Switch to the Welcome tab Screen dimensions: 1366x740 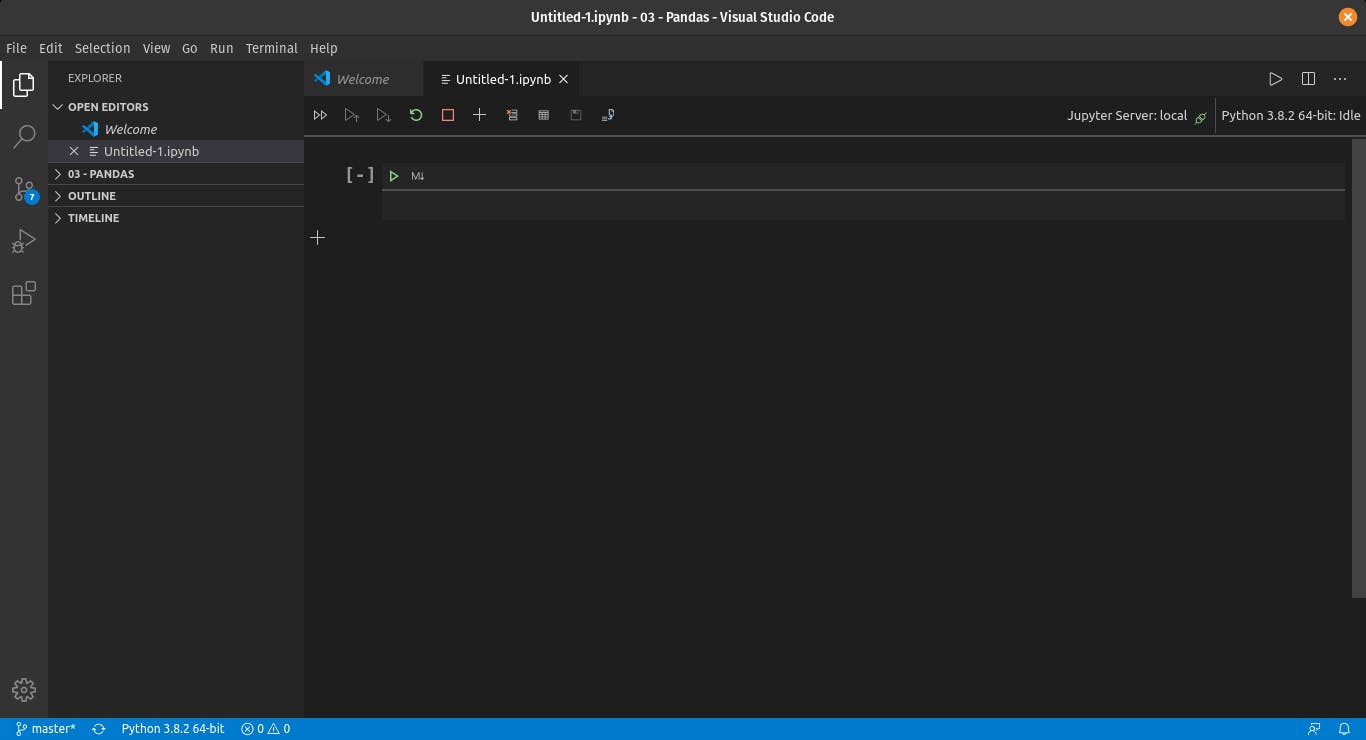364,79
